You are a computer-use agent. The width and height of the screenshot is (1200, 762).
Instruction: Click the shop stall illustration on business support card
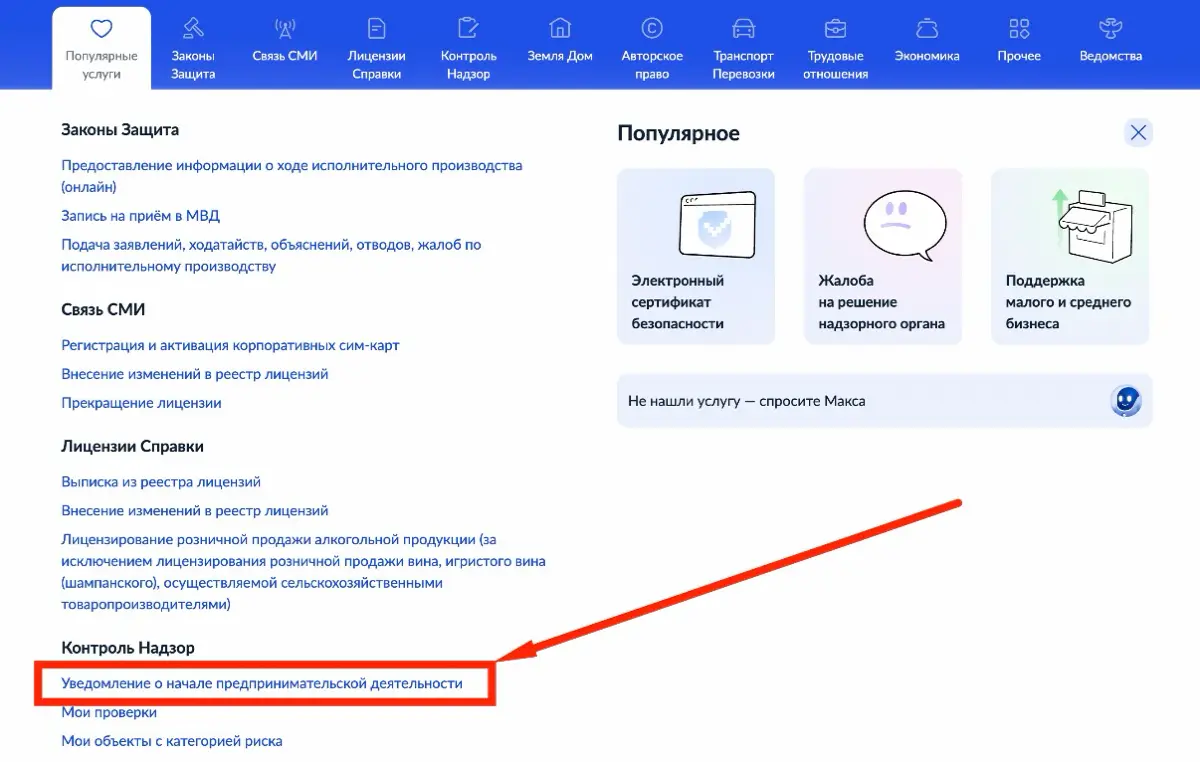1093,224
